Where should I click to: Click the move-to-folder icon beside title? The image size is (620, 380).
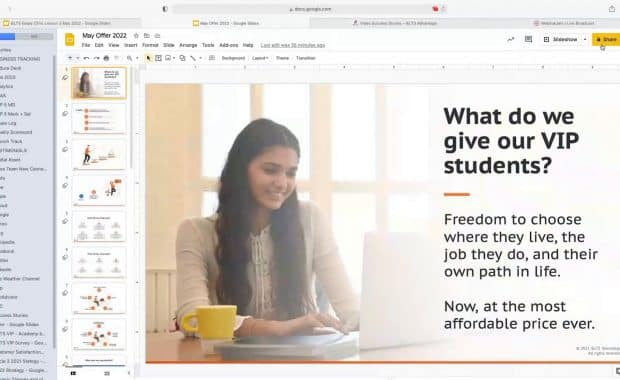[x=147, y=36]
